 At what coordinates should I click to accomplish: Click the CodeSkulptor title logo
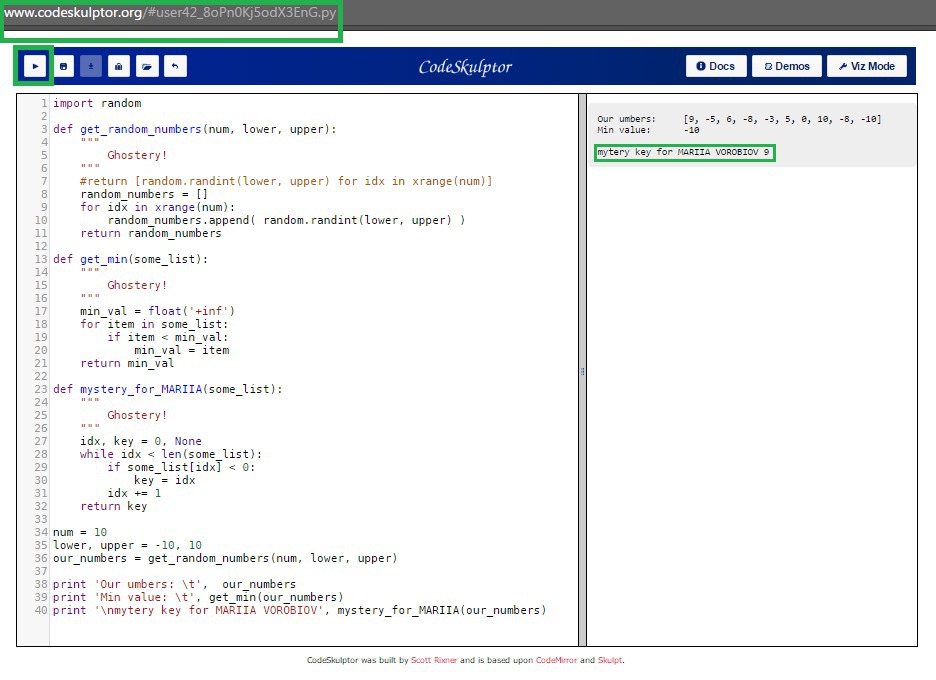(x=465, y=67)
